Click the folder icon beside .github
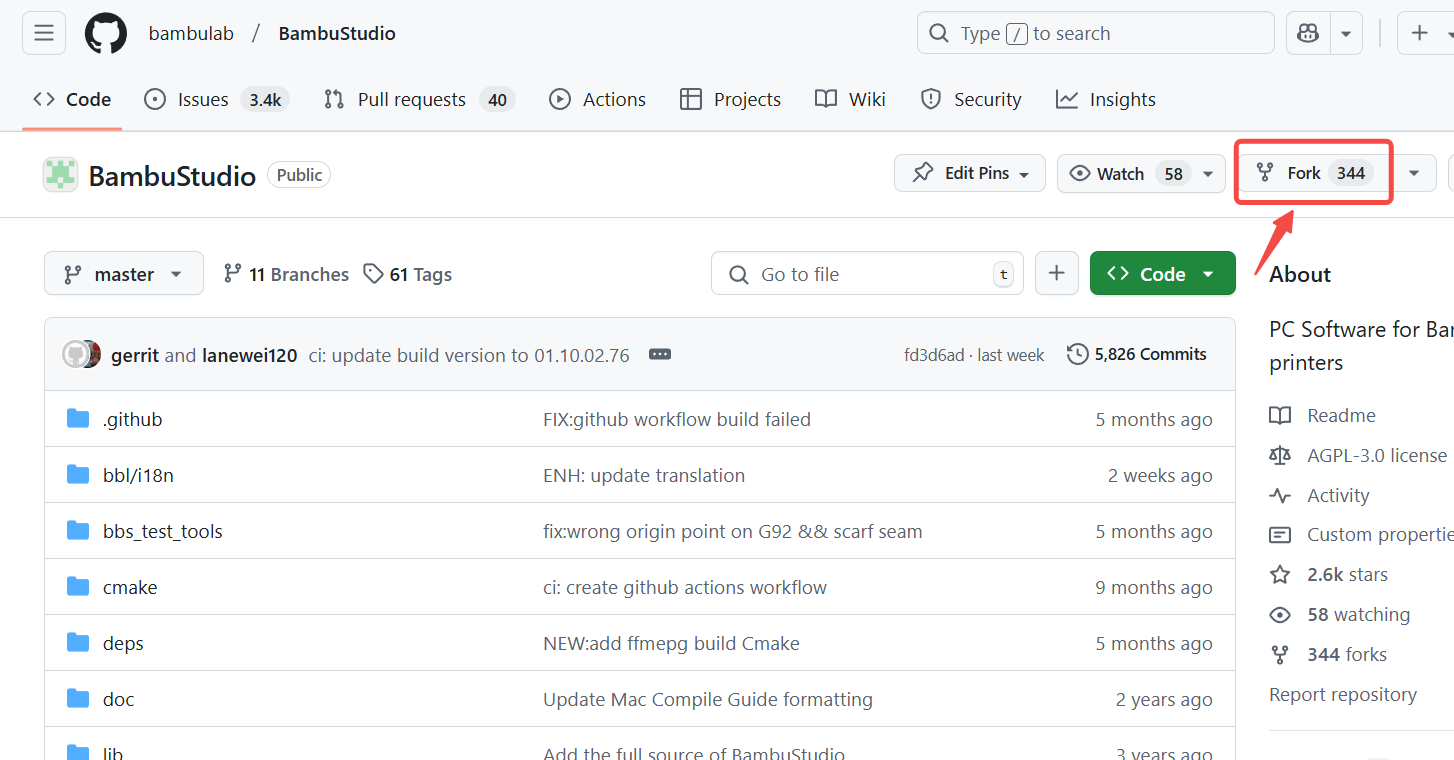Screen dimensions: 1454x760 pos(78,418)
